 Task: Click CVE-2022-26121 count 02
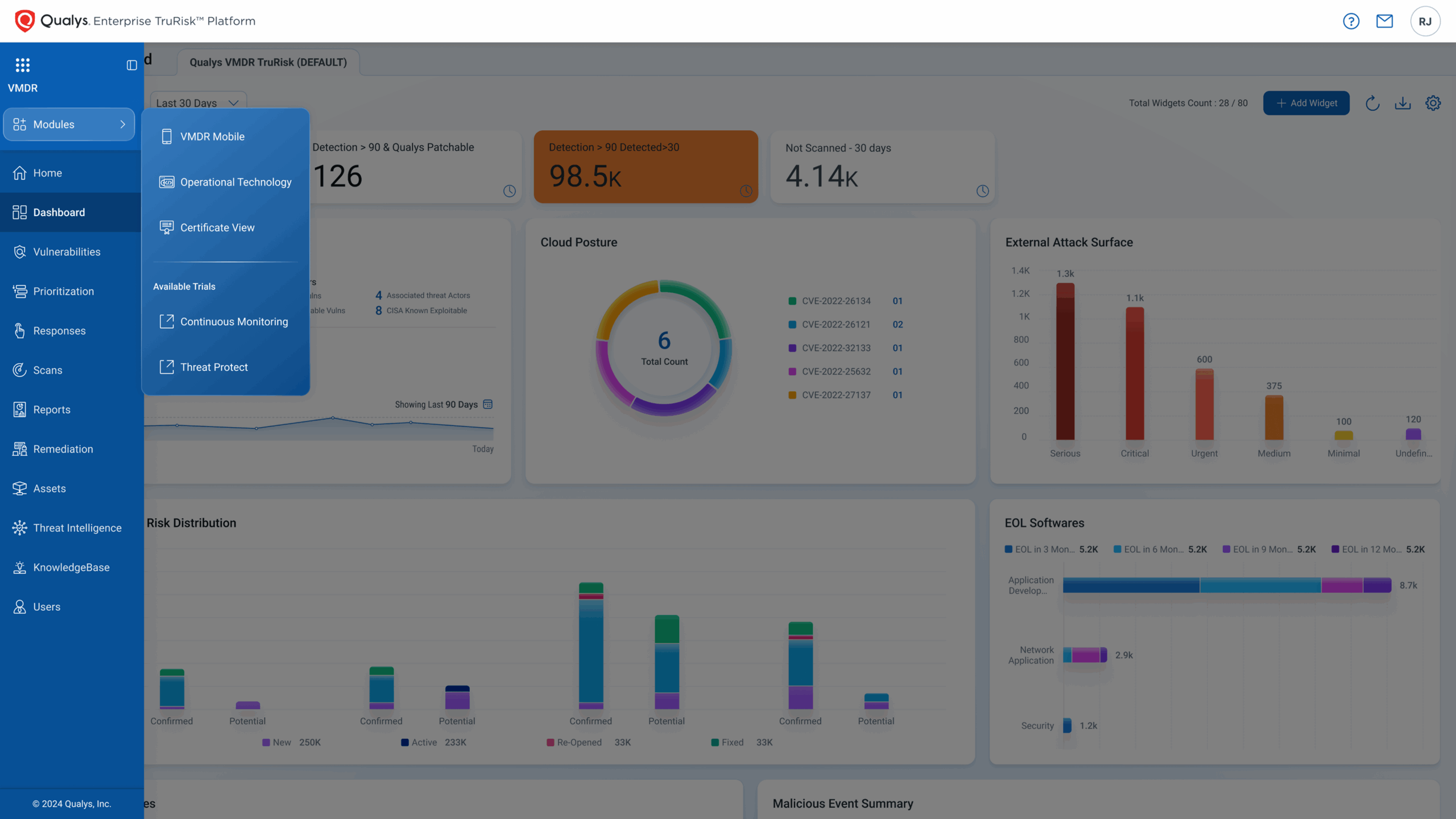click(x=897, y=324)
